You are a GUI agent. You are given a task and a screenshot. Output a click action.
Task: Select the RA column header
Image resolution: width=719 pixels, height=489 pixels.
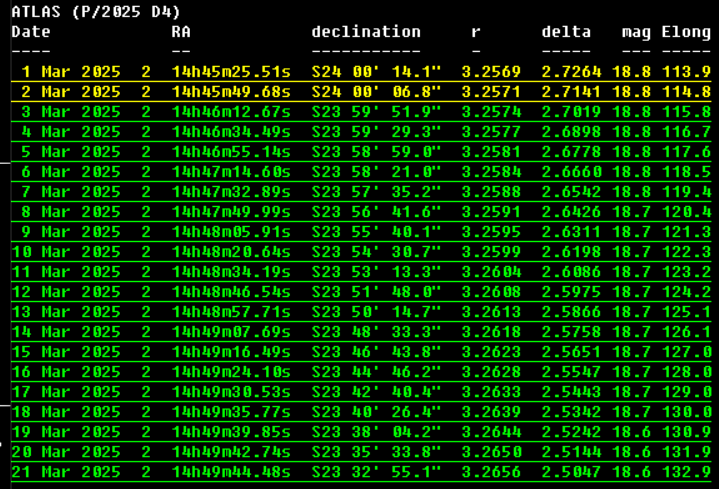pyautogui.click(x=181, y=32)
